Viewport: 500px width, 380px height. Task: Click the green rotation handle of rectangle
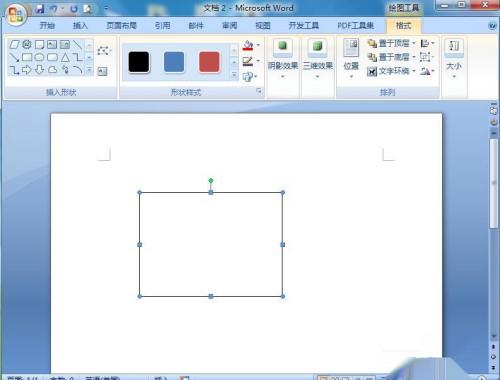[x=211, y=181]
